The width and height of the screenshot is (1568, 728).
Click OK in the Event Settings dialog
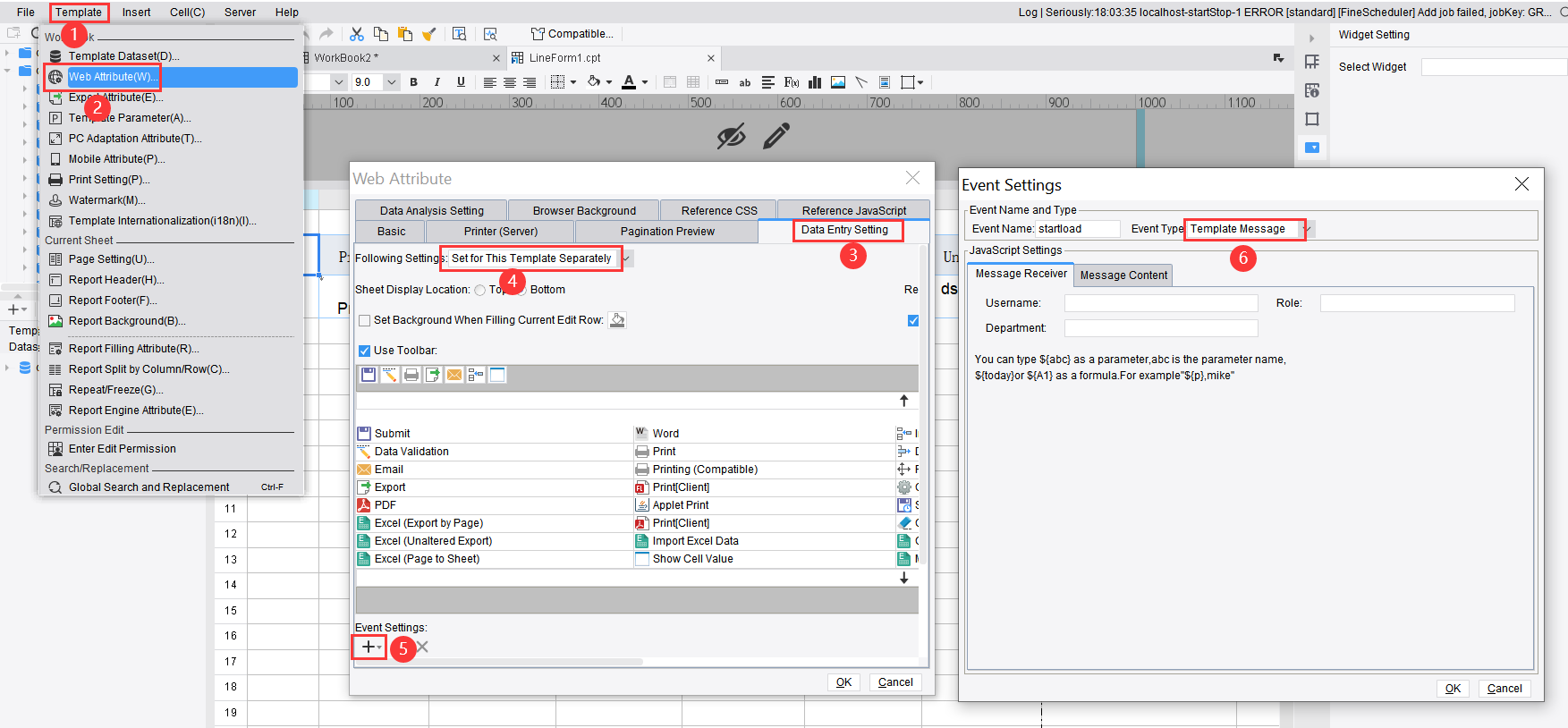tap(1453, 689)
